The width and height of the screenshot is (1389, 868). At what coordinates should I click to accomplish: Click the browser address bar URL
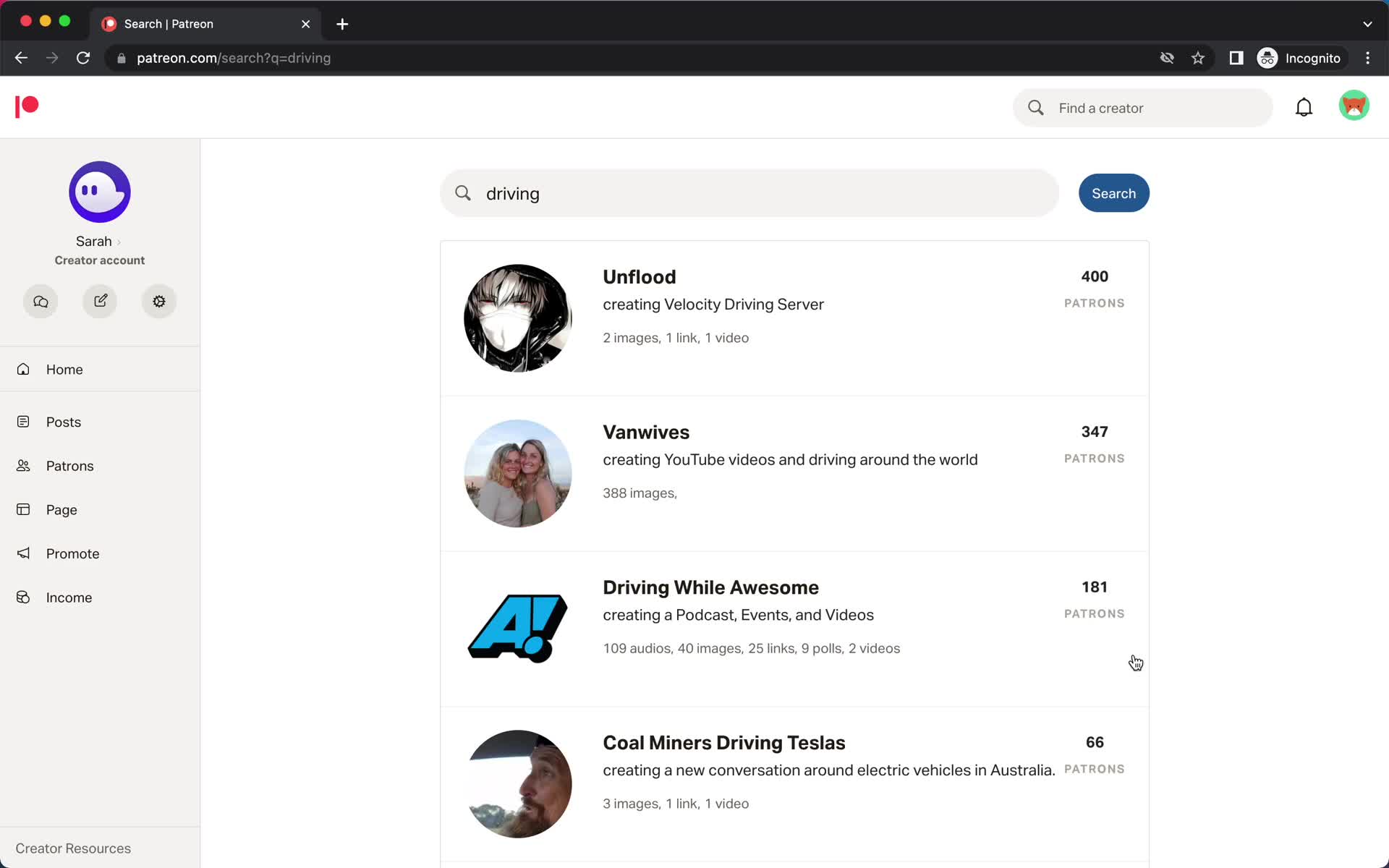(x=234, y=58)
